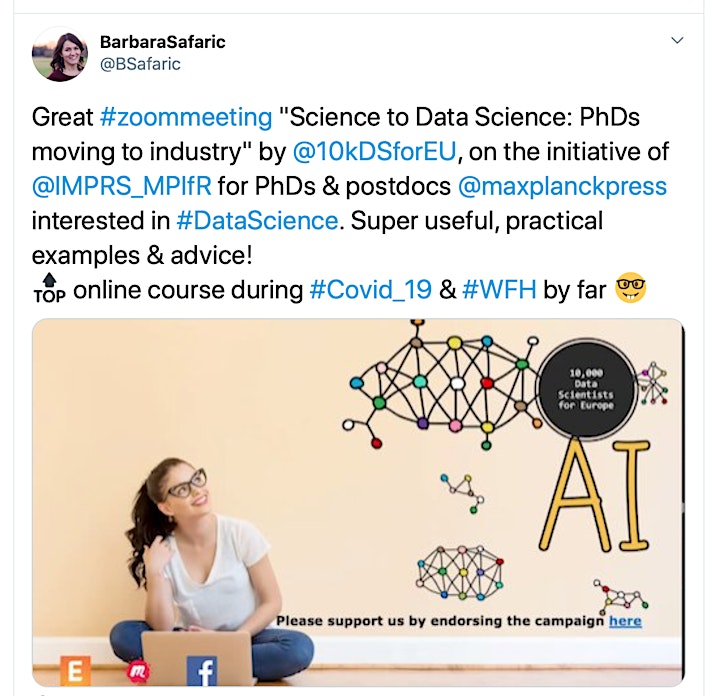Click the TOP arrow emoji
Viewport: 720px width, 696px height.
[x=49, y=288]
